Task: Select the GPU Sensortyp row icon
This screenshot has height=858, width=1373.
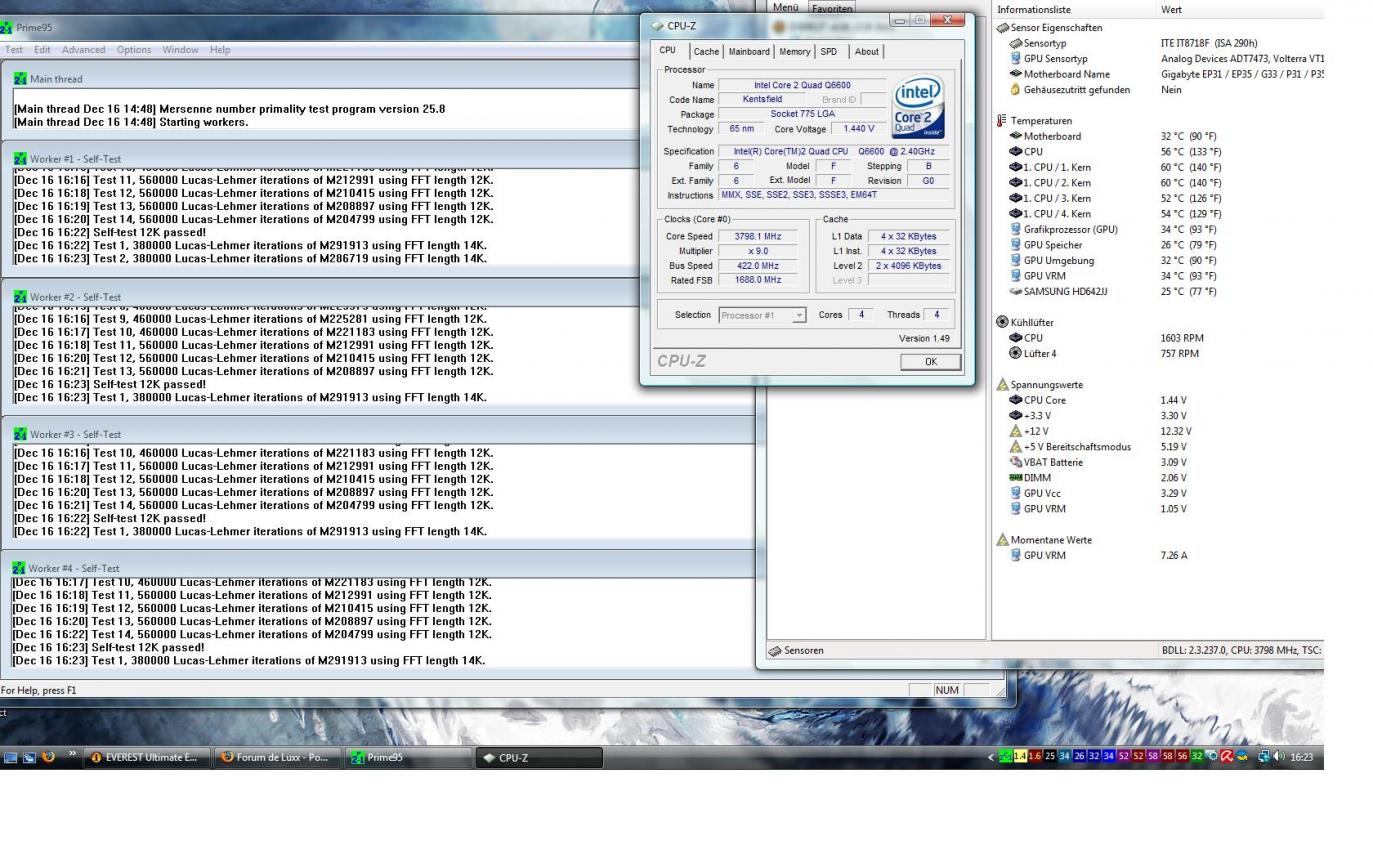Action: pos(1016,59)
